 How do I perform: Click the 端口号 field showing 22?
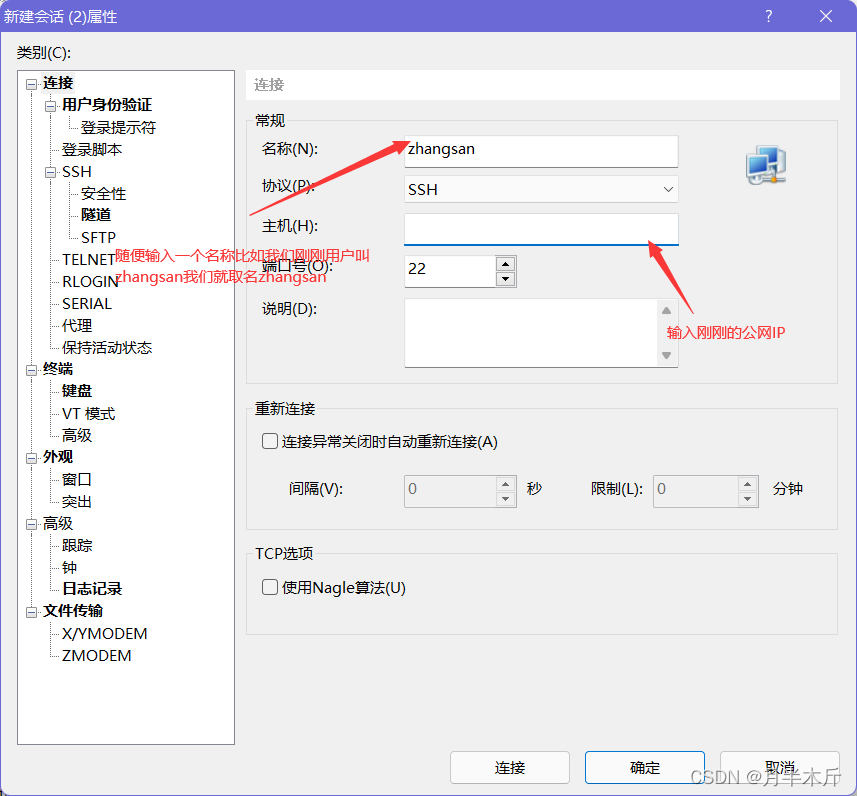coord(450,271)
